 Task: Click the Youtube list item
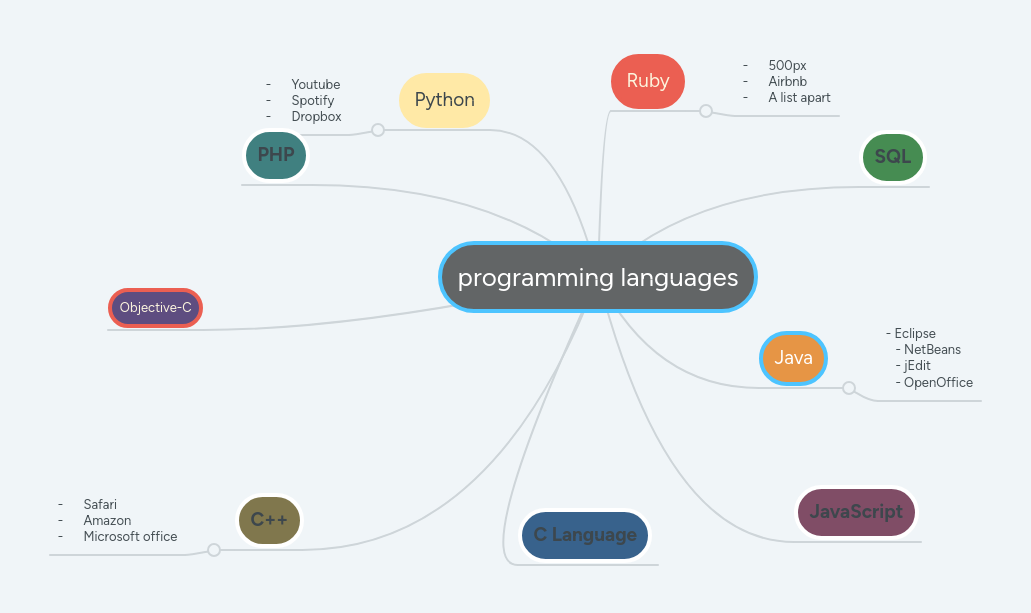coord(315,84)
